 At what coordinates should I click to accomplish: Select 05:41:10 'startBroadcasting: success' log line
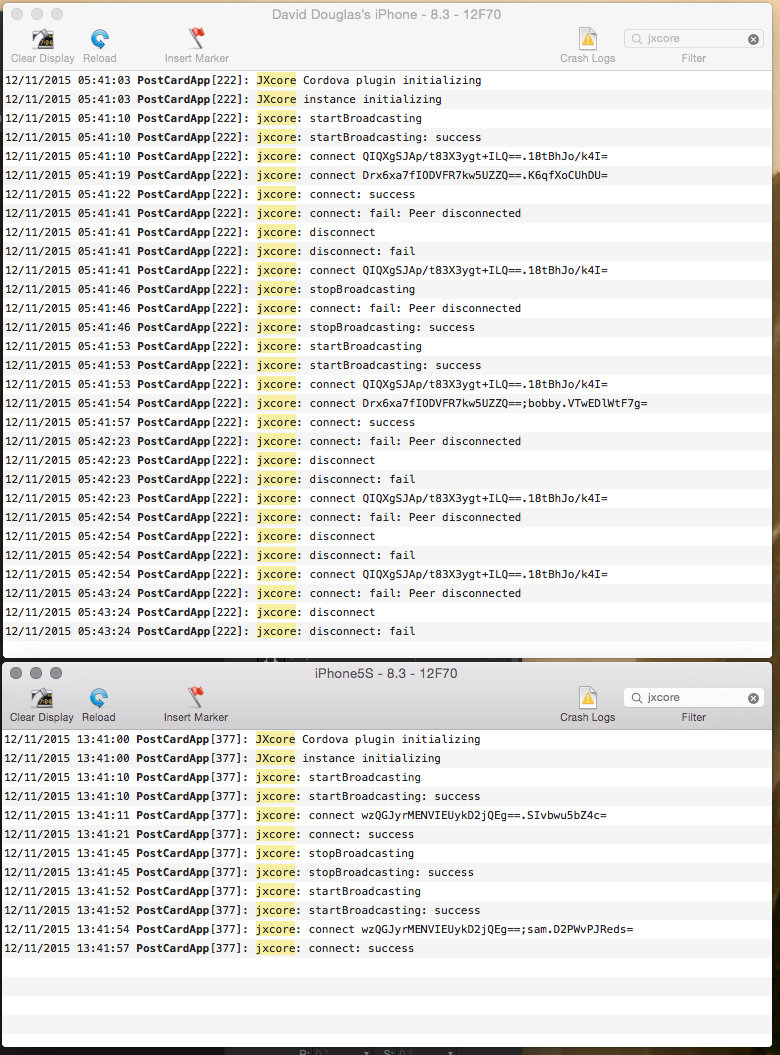tap(387, 137)
